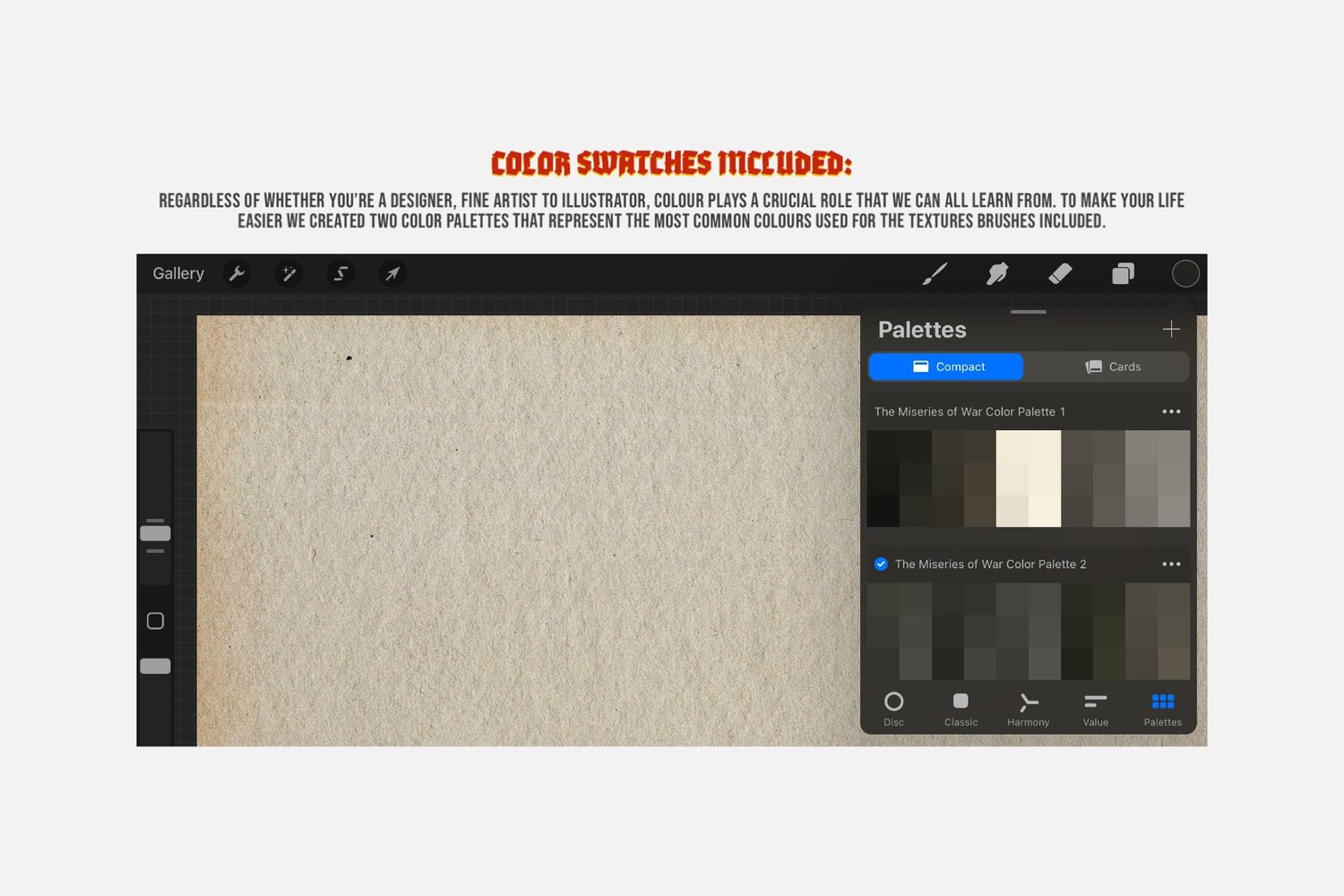The height and width of the screenshot is (896, 1344).
Task: Add a new palette with plus
Action: (1171, 329)
